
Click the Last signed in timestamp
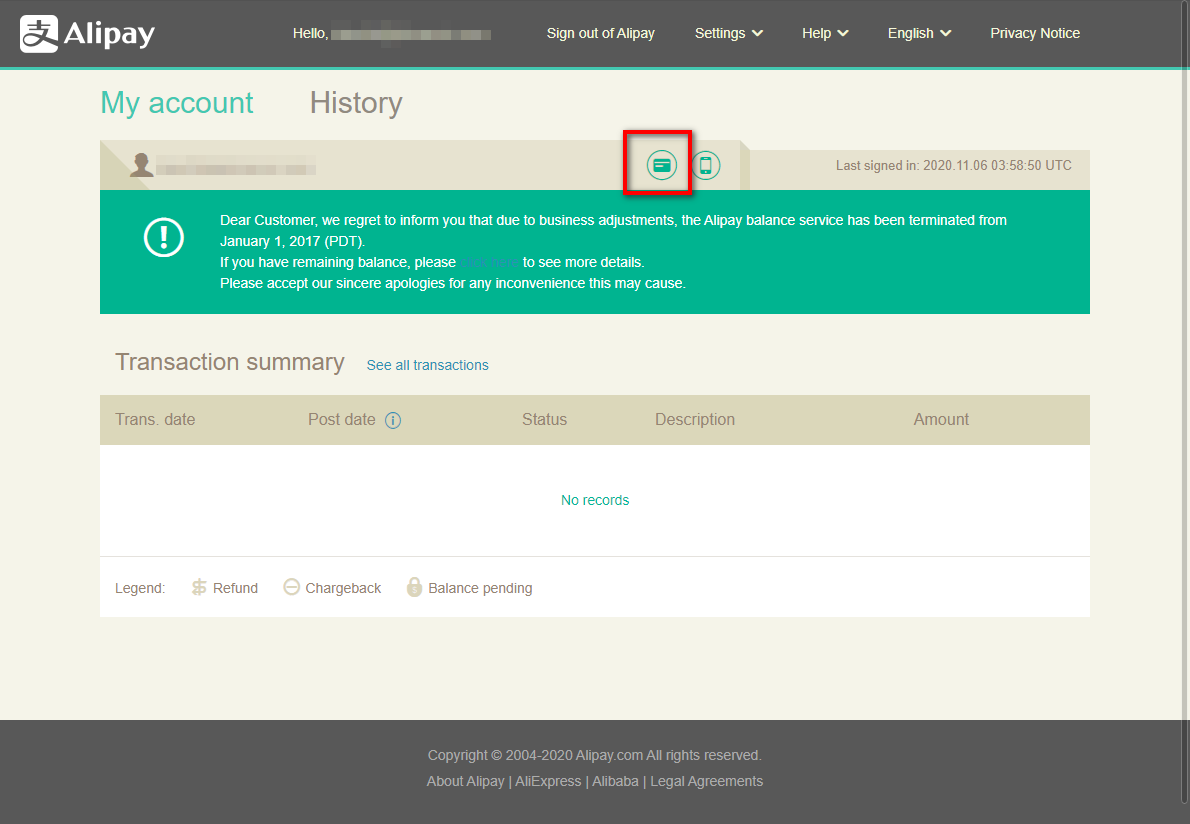954,165
